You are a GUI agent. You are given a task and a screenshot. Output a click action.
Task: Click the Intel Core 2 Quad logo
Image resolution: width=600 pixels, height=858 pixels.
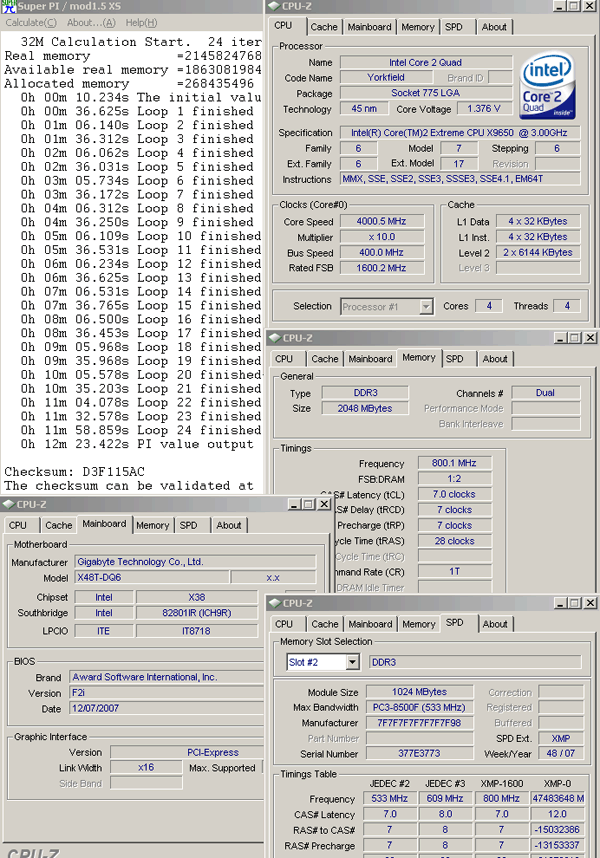547,85
